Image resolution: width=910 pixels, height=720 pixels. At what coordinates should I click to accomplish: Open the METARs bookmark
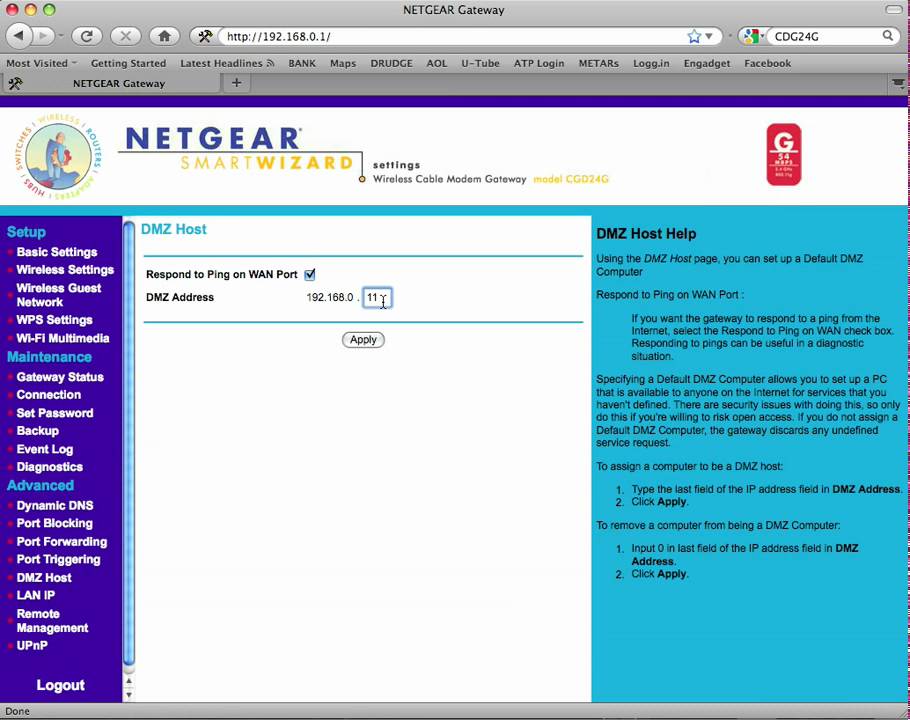(x=598, y=63)
